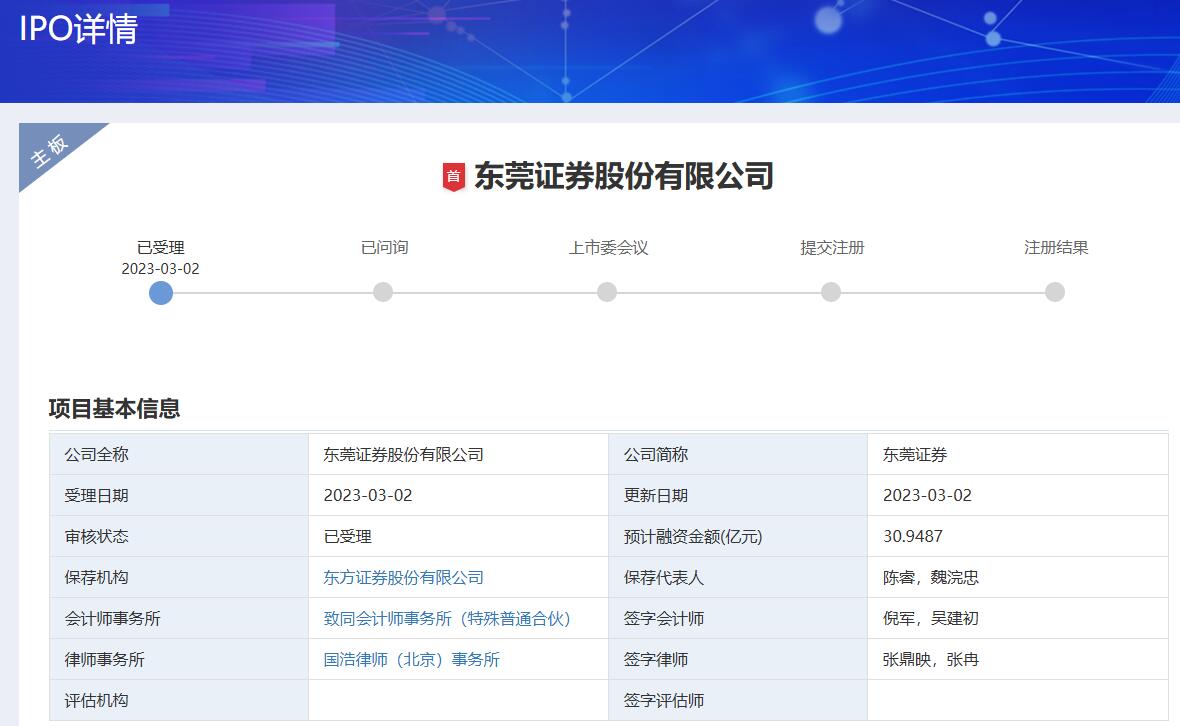The height and width of the screenshot is (726, 1180).
Task: Click the 东莞证券股份有限公司 main heading
Action: tap(623, 177)
